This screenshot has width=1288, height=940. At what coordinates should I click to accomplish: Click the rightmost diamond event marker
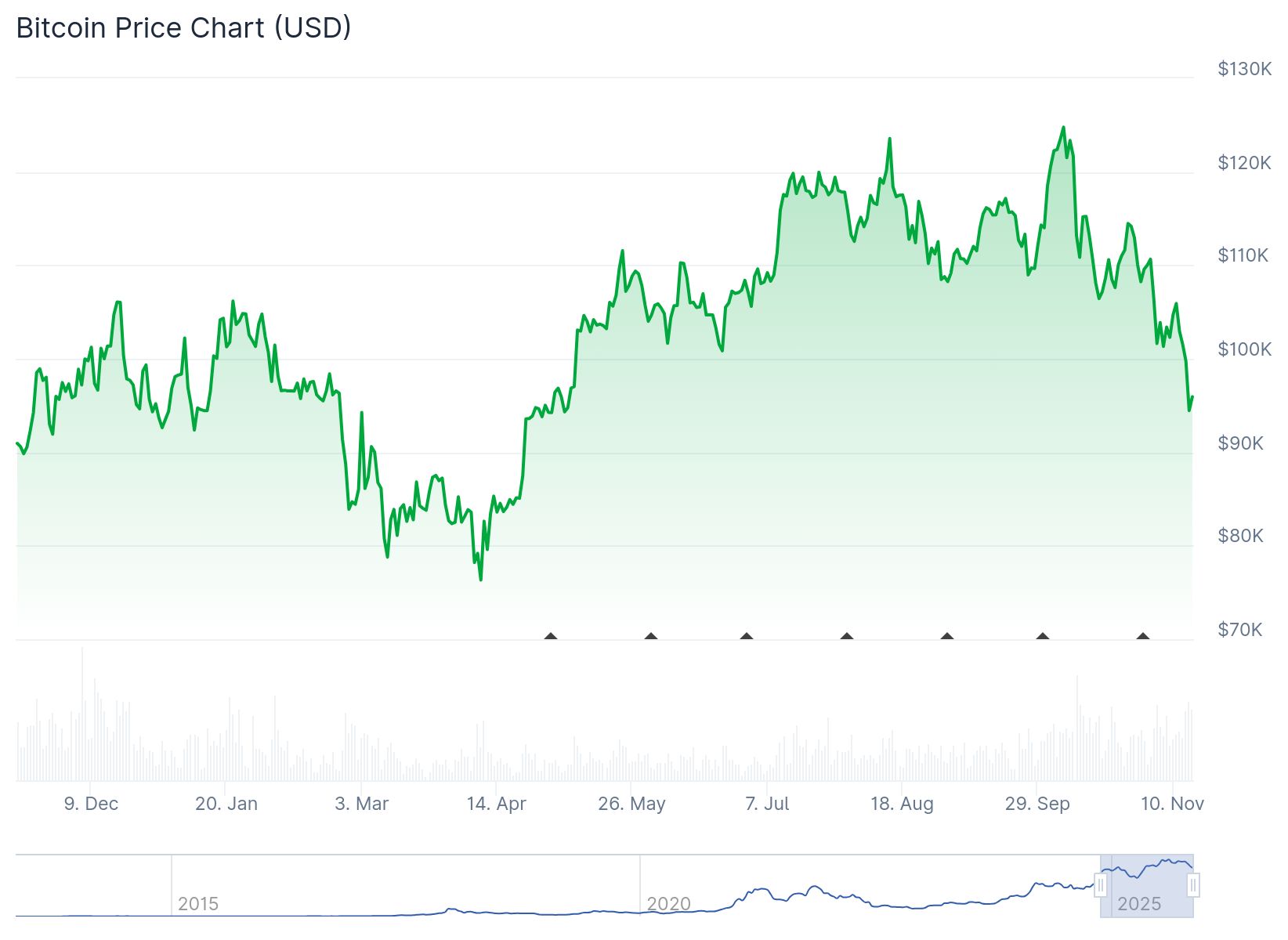click(1143, 636)
